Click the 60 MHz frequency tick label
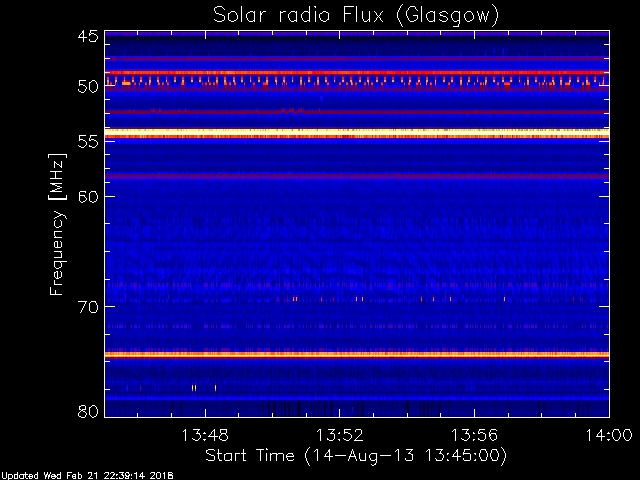Viewport: 640px width, 480px height. (x=87, y=197)
